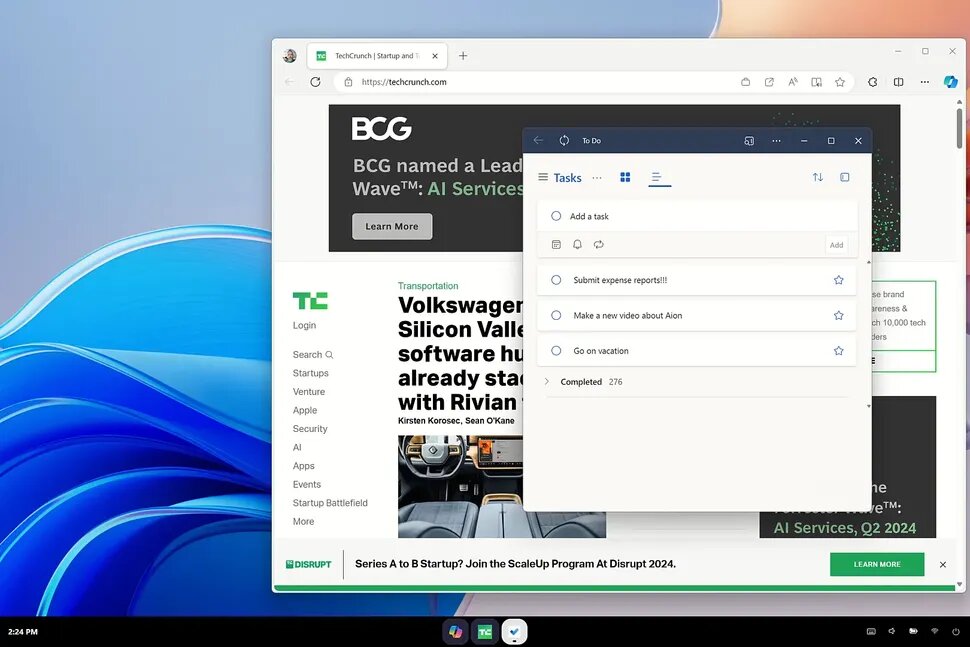The height and width of the screenshot is (647, 970).
Task: Click the Edge split screen icon
Action: (x=898, y=82)
